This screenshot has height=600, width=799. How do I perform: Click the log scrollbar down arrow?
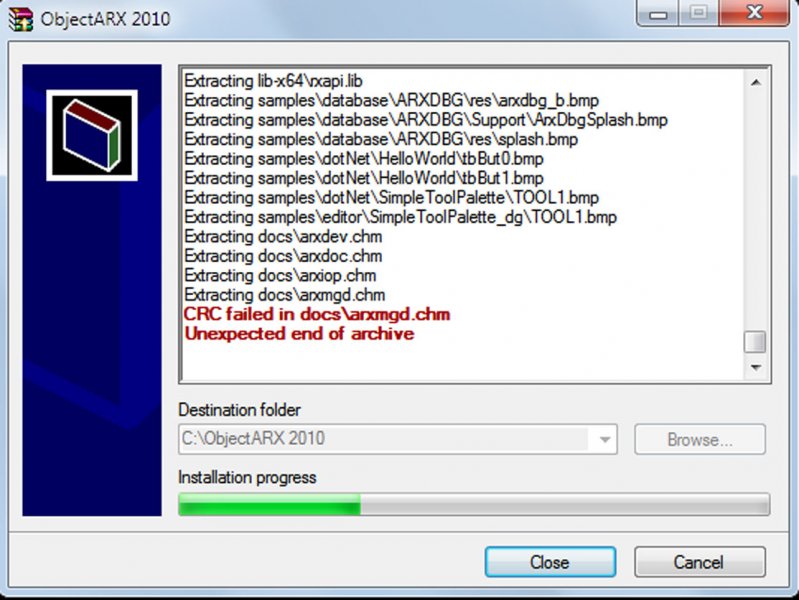point(756,368)
